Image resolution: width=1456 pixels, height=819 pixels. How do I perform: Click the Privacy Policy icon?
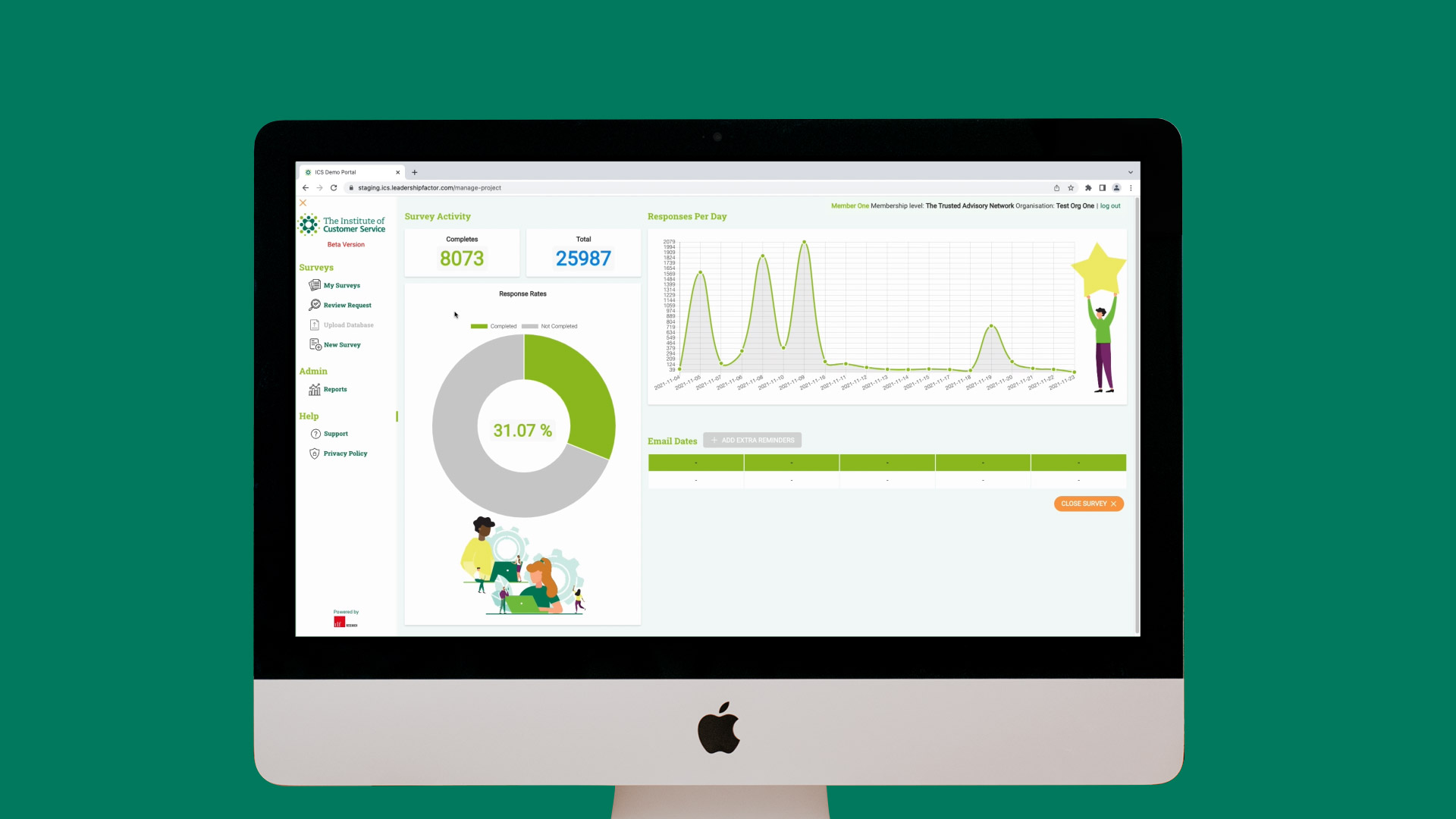point(314,453)
